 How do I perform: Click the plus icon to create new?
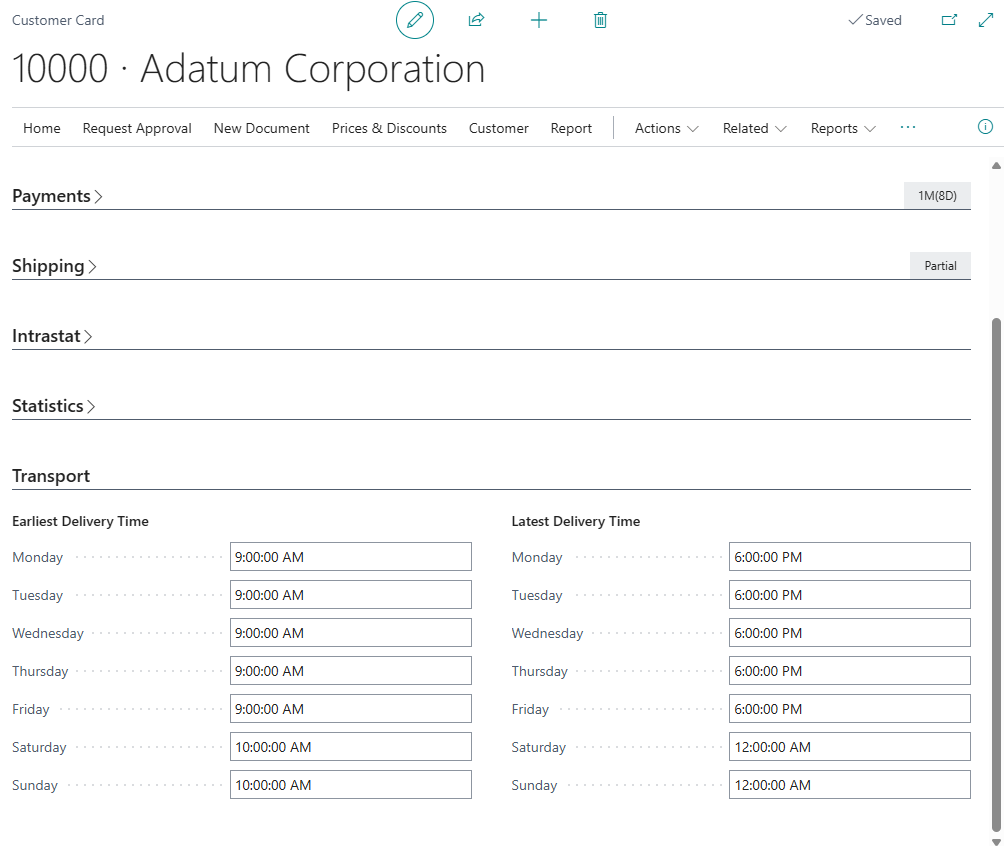coord(538,20)
